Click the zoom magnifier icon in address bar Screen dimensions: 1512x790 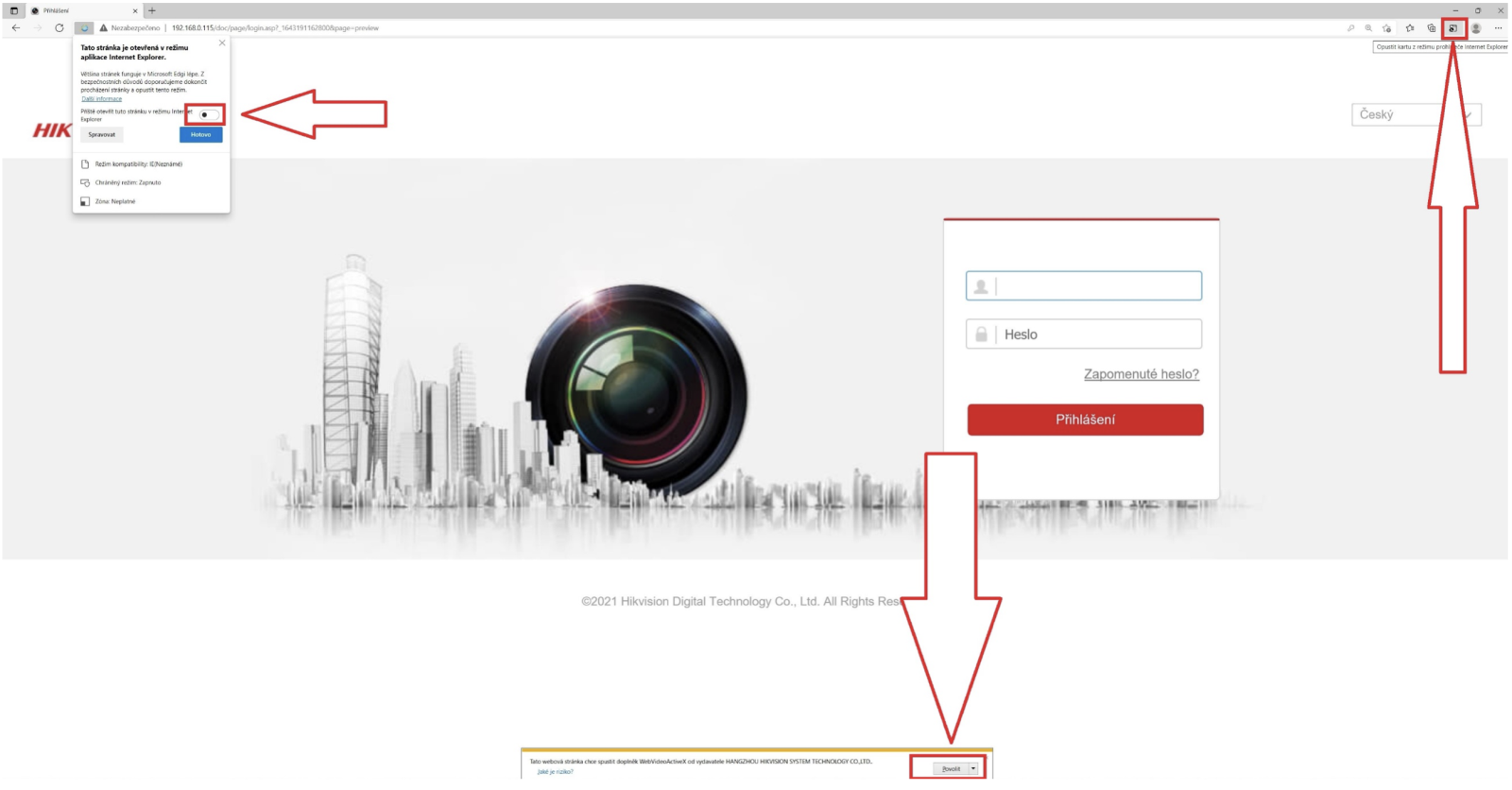pos(1368,28)
